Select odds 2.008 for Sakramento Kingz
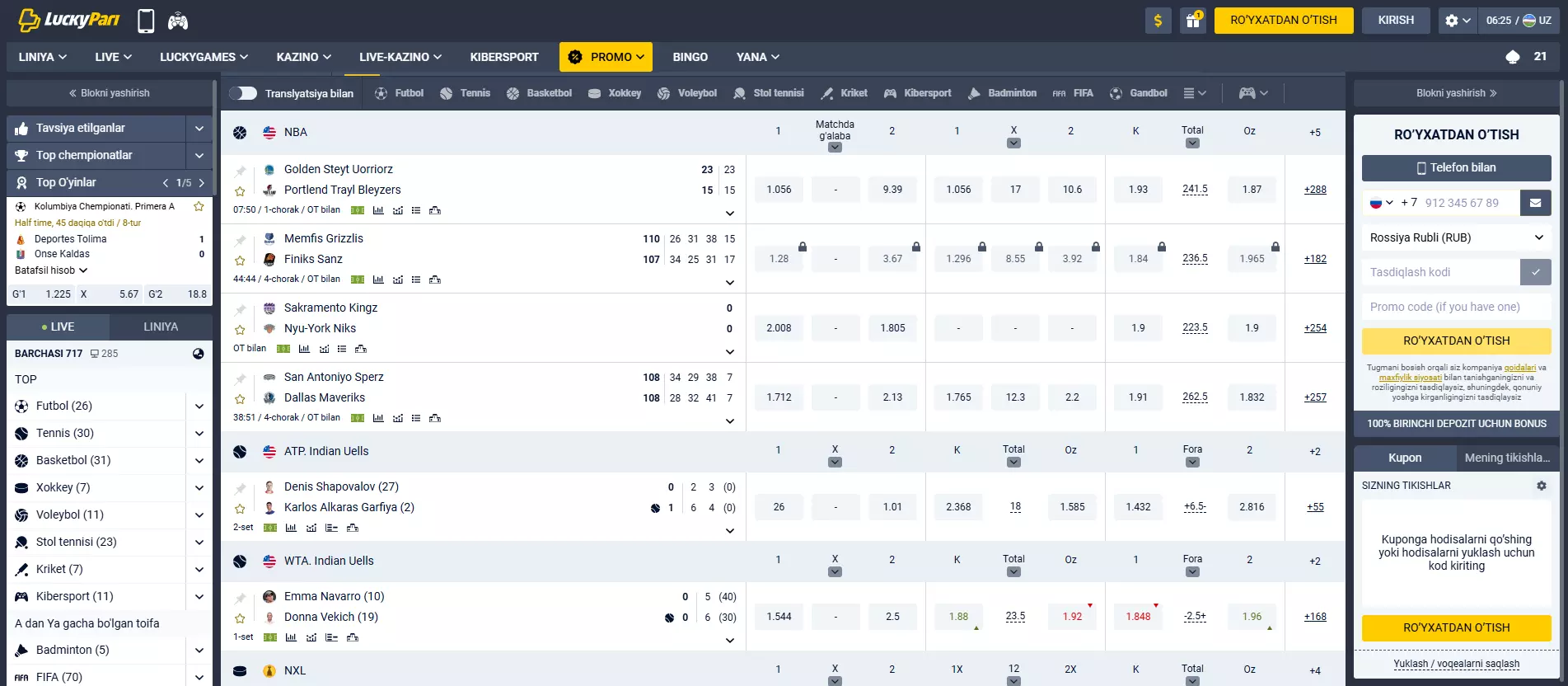This screenshot has width=1568, height=686. click(779, 328)
